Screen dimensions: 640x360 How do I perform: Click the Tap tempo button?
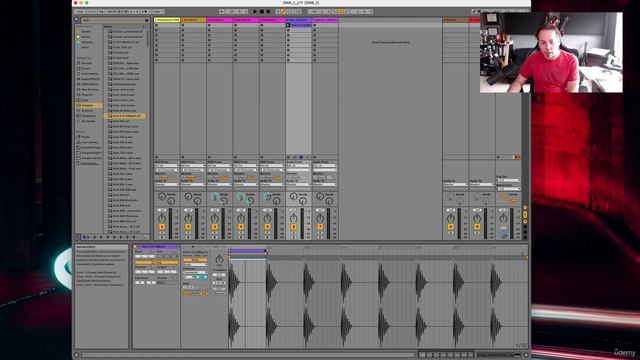pos(101,11)
